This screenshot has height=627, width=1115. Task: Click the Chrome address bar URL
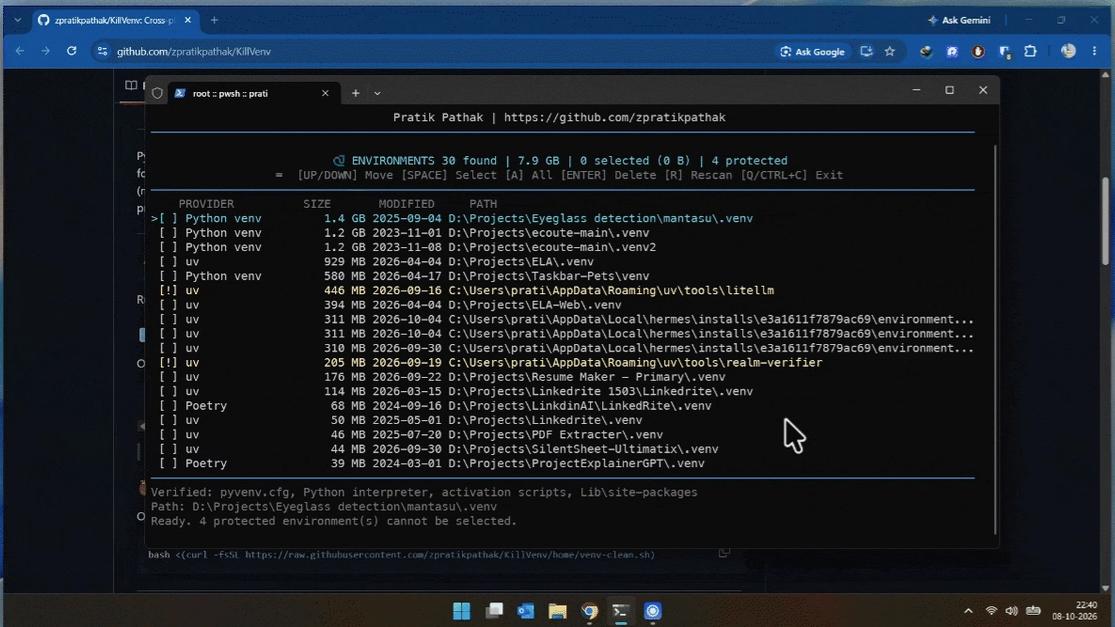tap(194, 51)
